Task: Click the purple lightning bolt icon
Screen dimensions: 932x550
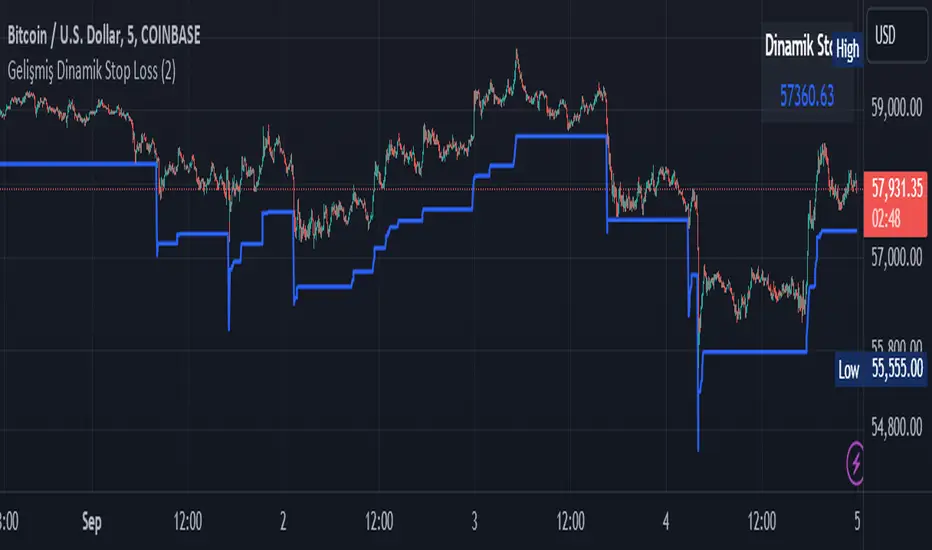Action: (x=856, y=461)
